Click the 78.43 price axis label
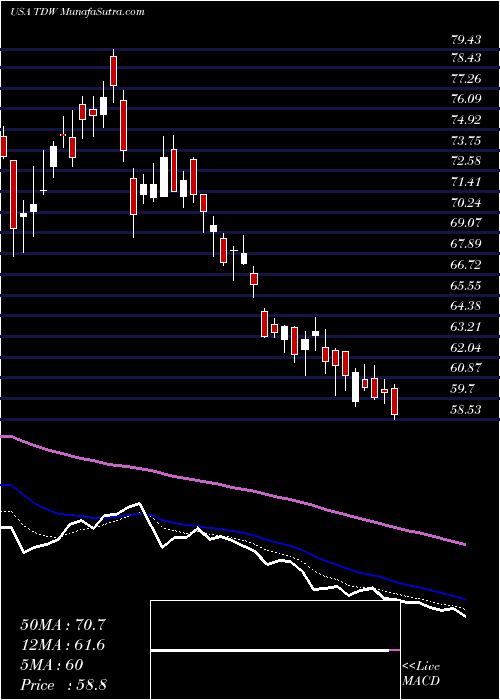 (466, 58)
